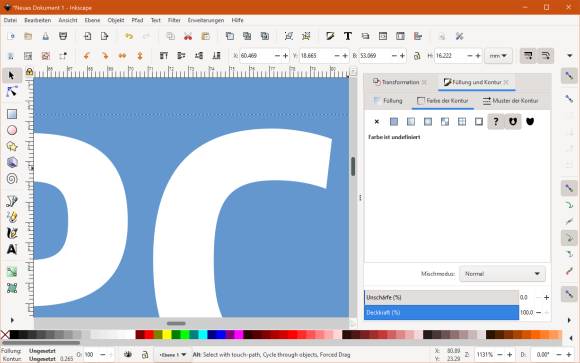Viewport: 580px width, 363px height.
Task: Select radial gradient stroke paint
Action: click(428, 121)
